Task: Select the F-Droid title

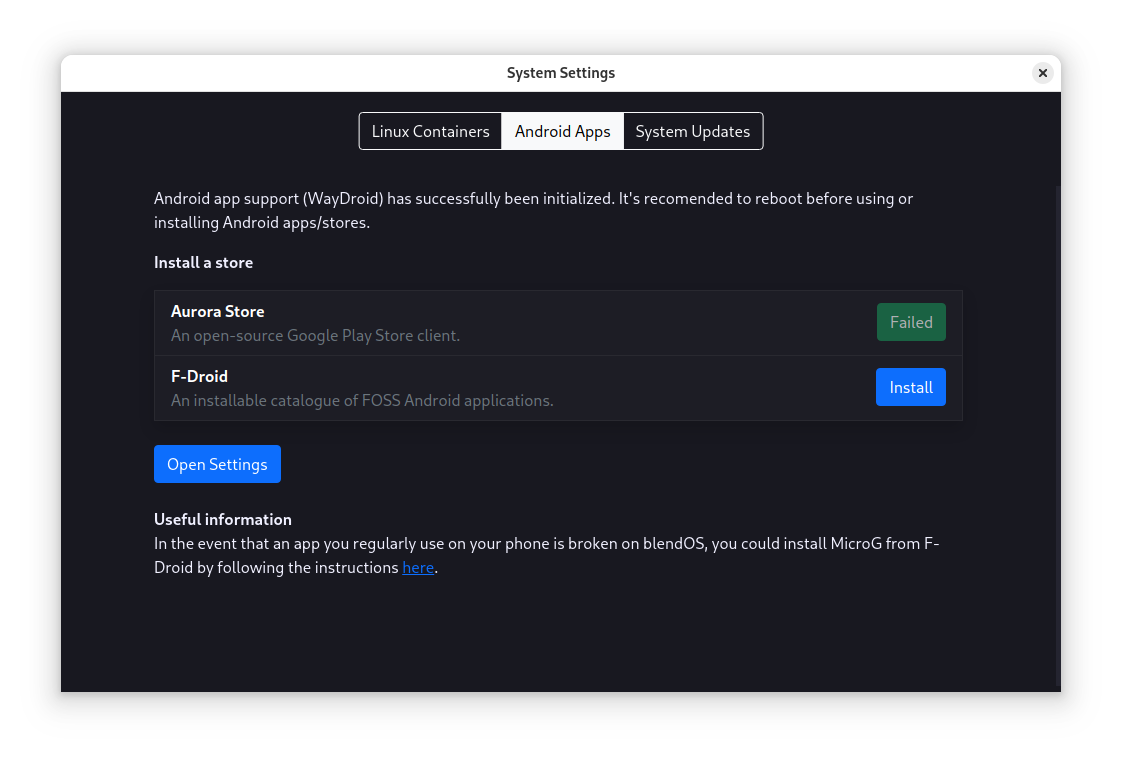Action: point(199,376)
